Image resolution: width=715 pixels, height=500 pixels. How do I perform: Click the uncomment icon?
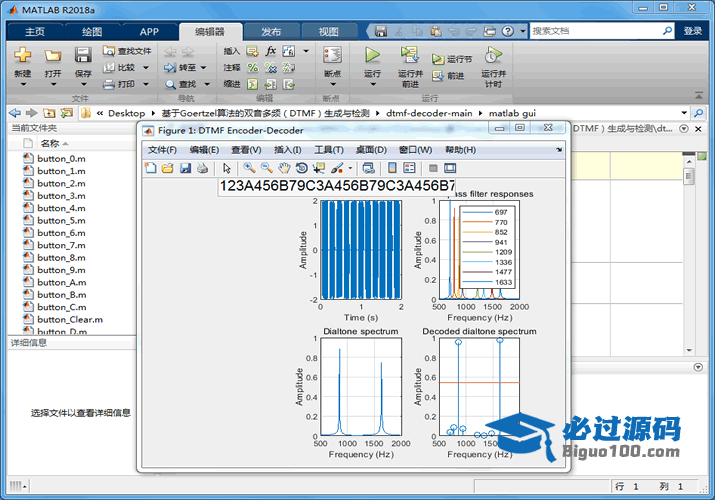tap(271, 67)
